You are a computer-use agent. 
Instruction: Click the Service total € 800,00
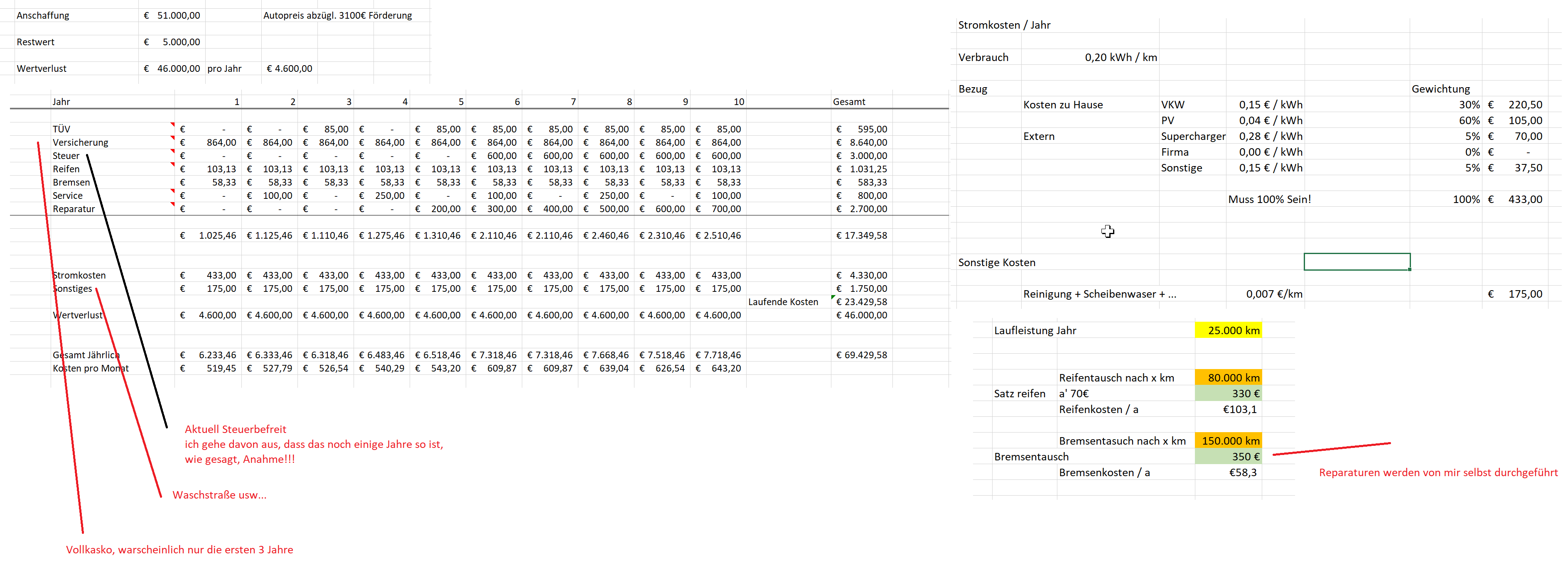pyautogui.click(x=862, y=196)
